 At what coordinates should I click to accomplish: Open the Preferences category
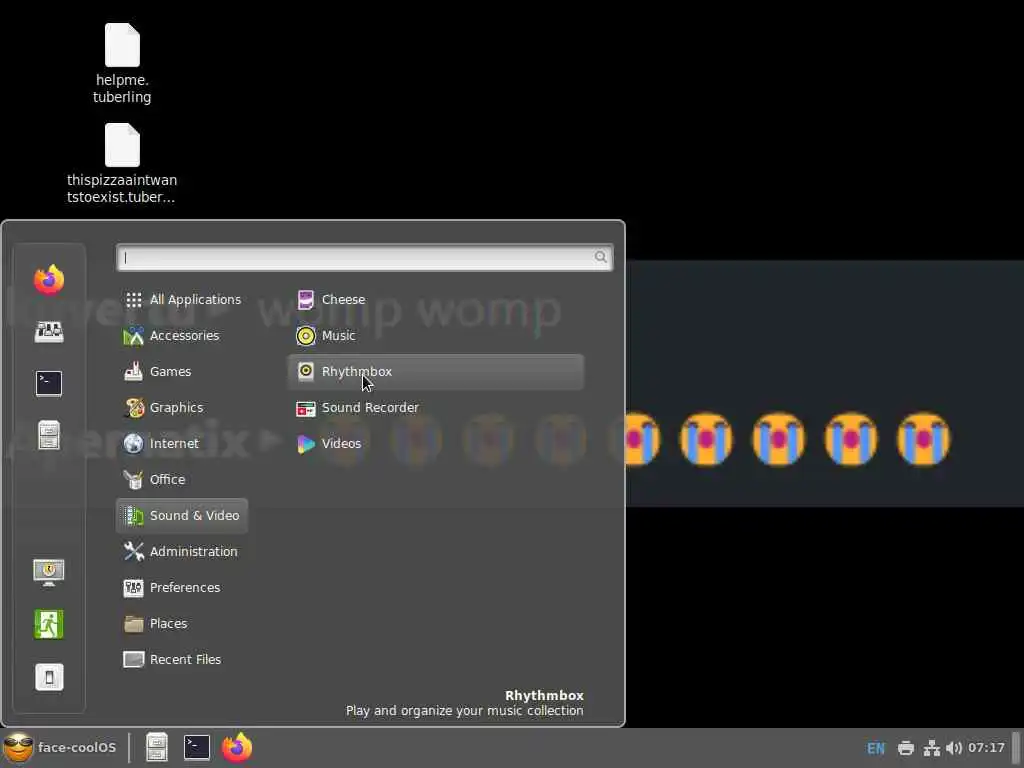point(182,587)
